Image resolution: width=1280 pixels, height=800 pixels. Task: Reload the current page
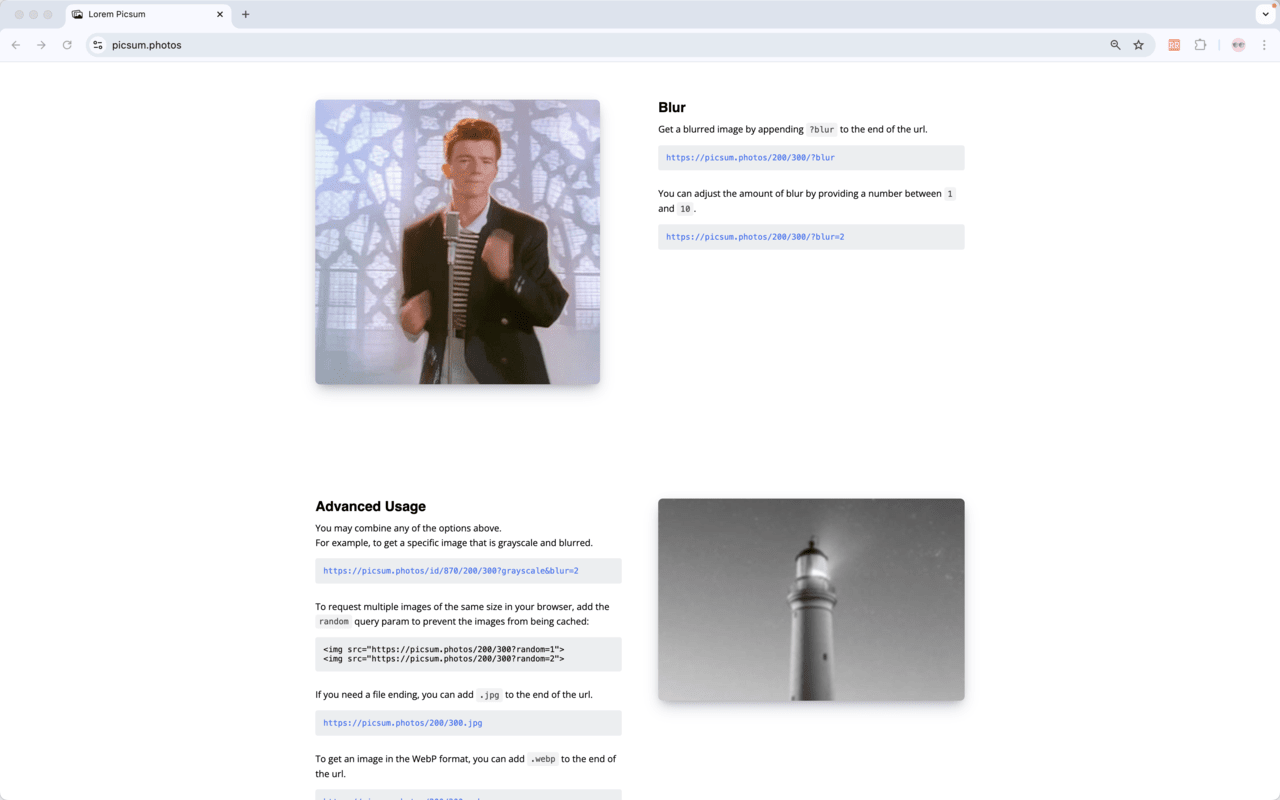(67, 45)
